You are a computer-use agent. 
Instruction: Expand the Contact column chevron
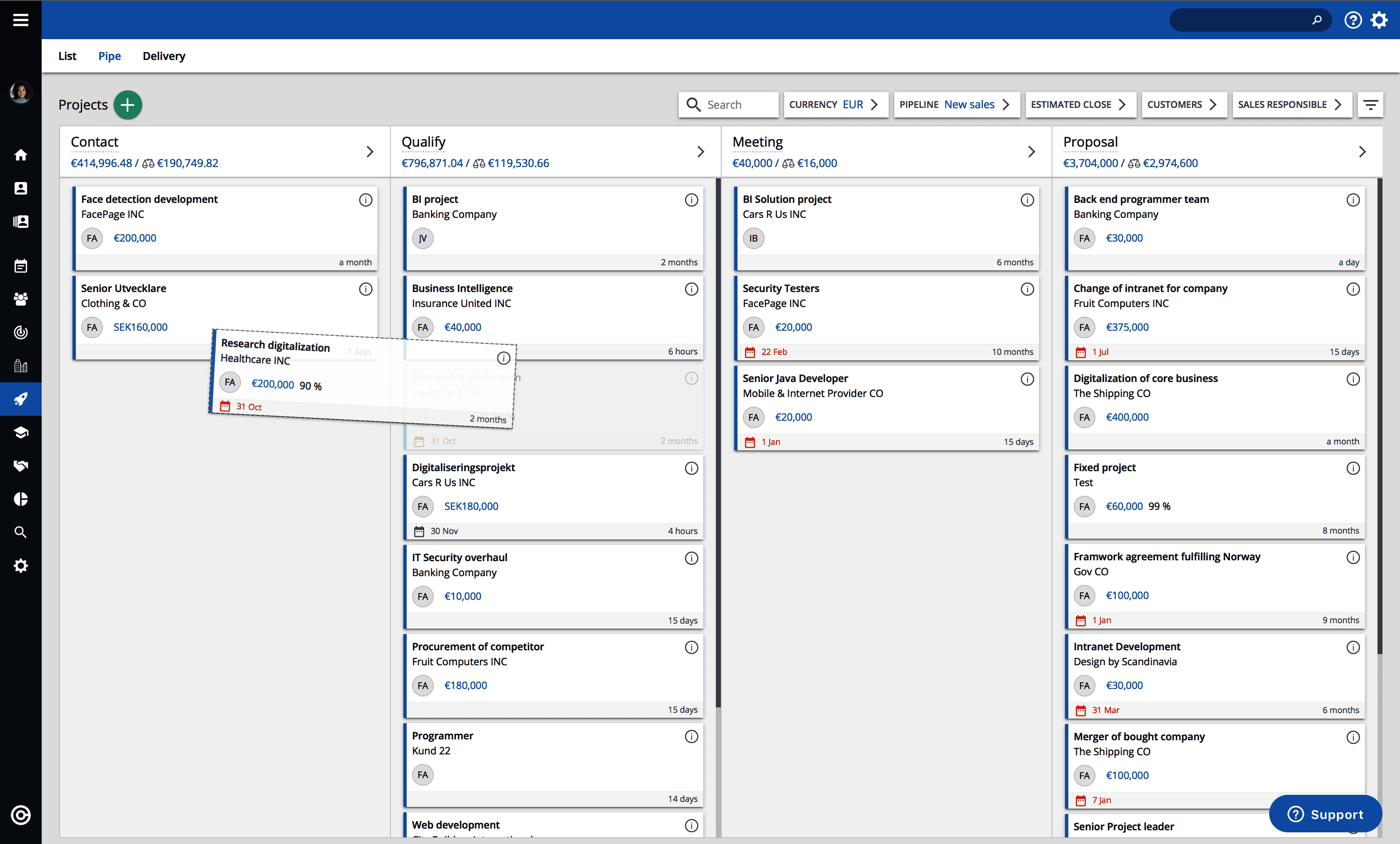[x=370, y=152]
